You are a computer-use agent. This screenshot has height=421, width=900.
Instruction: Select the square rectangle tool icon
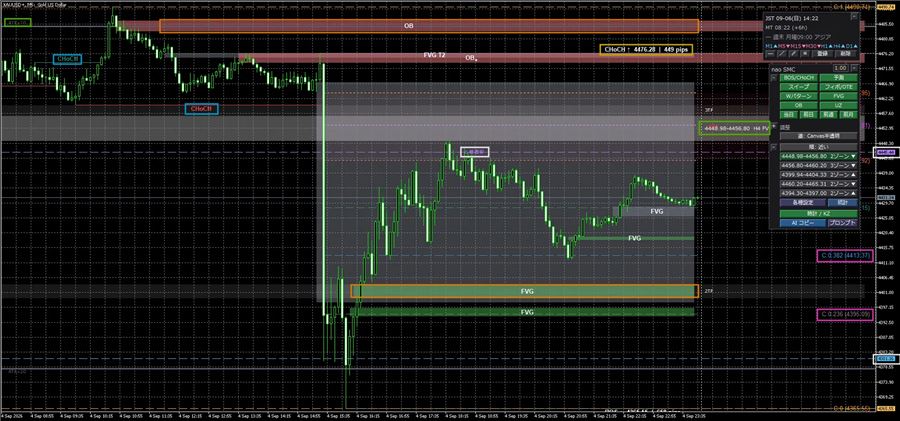[x=805, y=53]
